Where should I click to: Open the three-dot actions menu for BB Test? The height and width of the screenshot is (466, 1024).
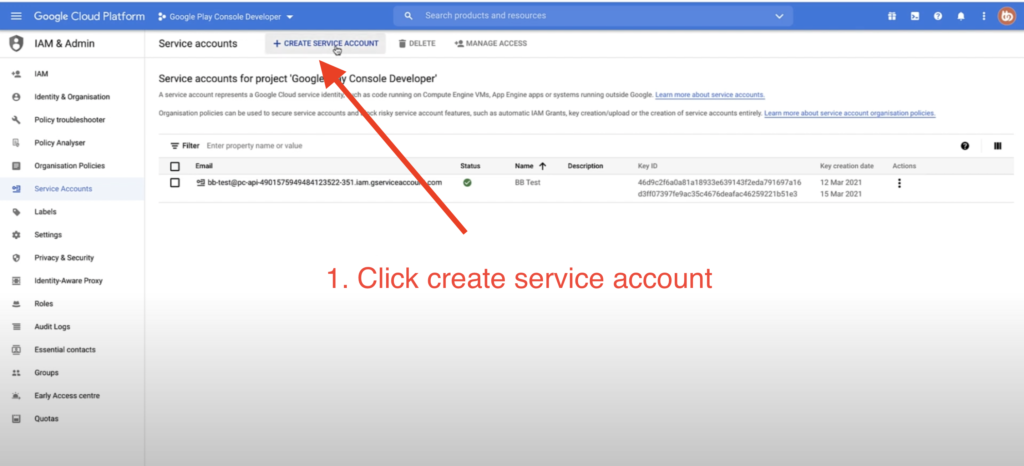point(900,183)
